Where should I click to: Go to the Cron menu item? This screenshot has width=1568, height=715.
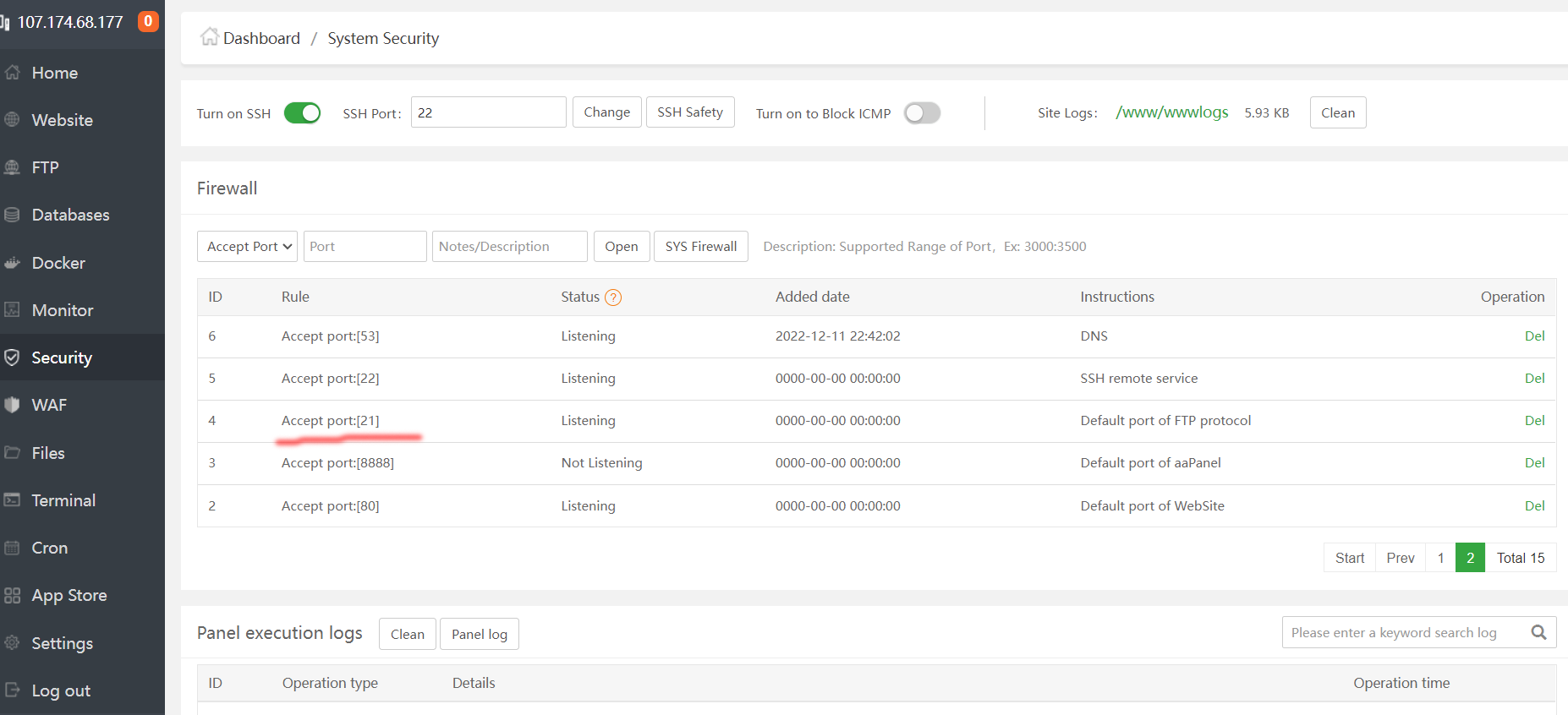pyautogui.click(x=49, y=548)
